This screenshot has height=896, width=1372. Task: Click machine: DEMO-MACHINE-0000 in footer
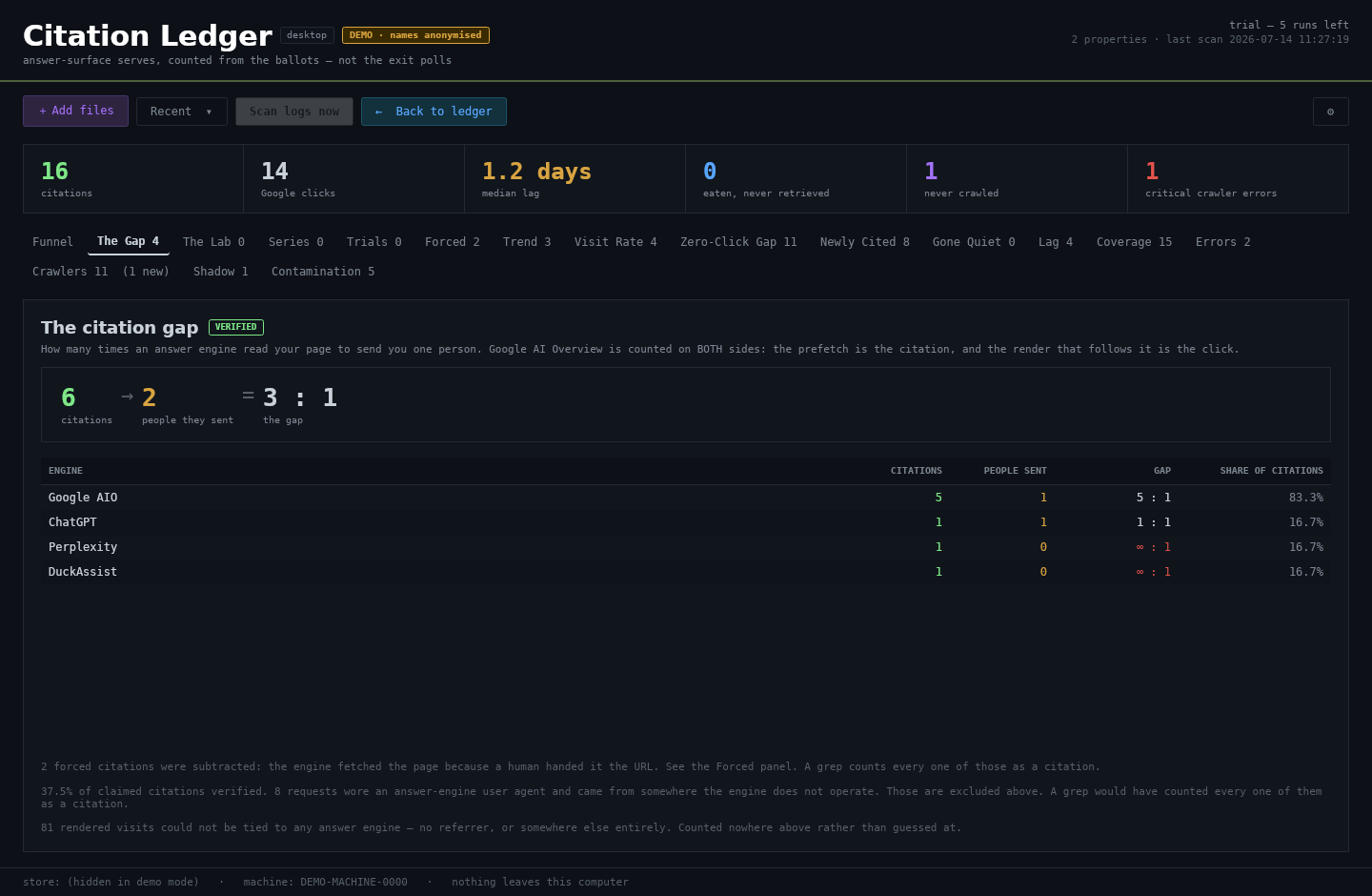pyautogui.click(x=325, y=883)
